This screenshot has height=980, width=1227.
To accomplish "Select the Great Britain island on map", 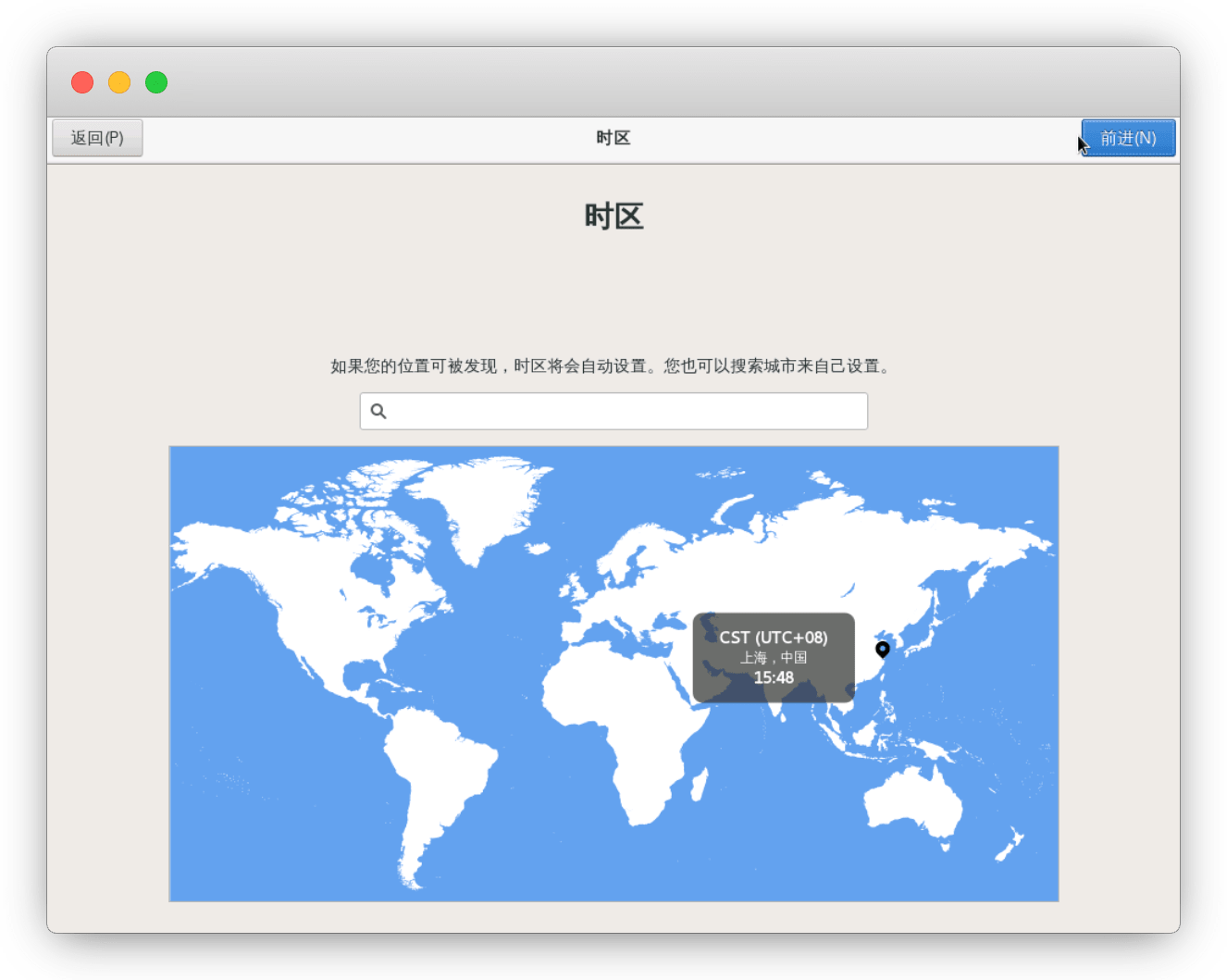I will coord(577,589).
